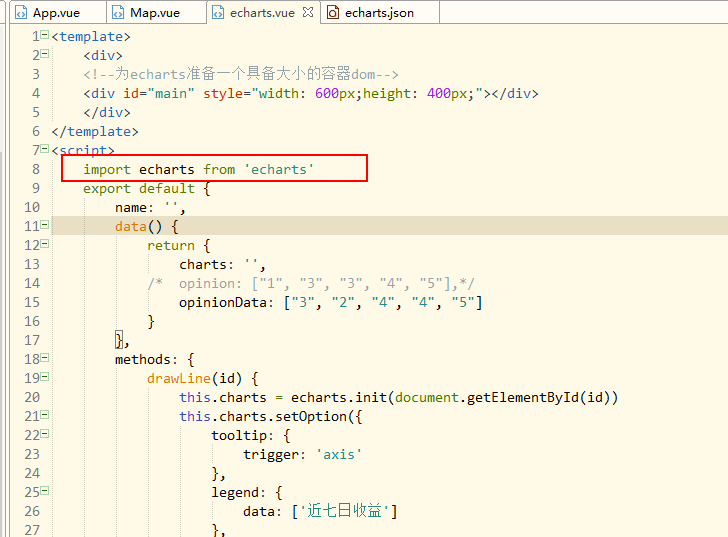Fold the drawLine function at line 19
Viewport: 728px width, 537px height.
click(x=45, y=377)
